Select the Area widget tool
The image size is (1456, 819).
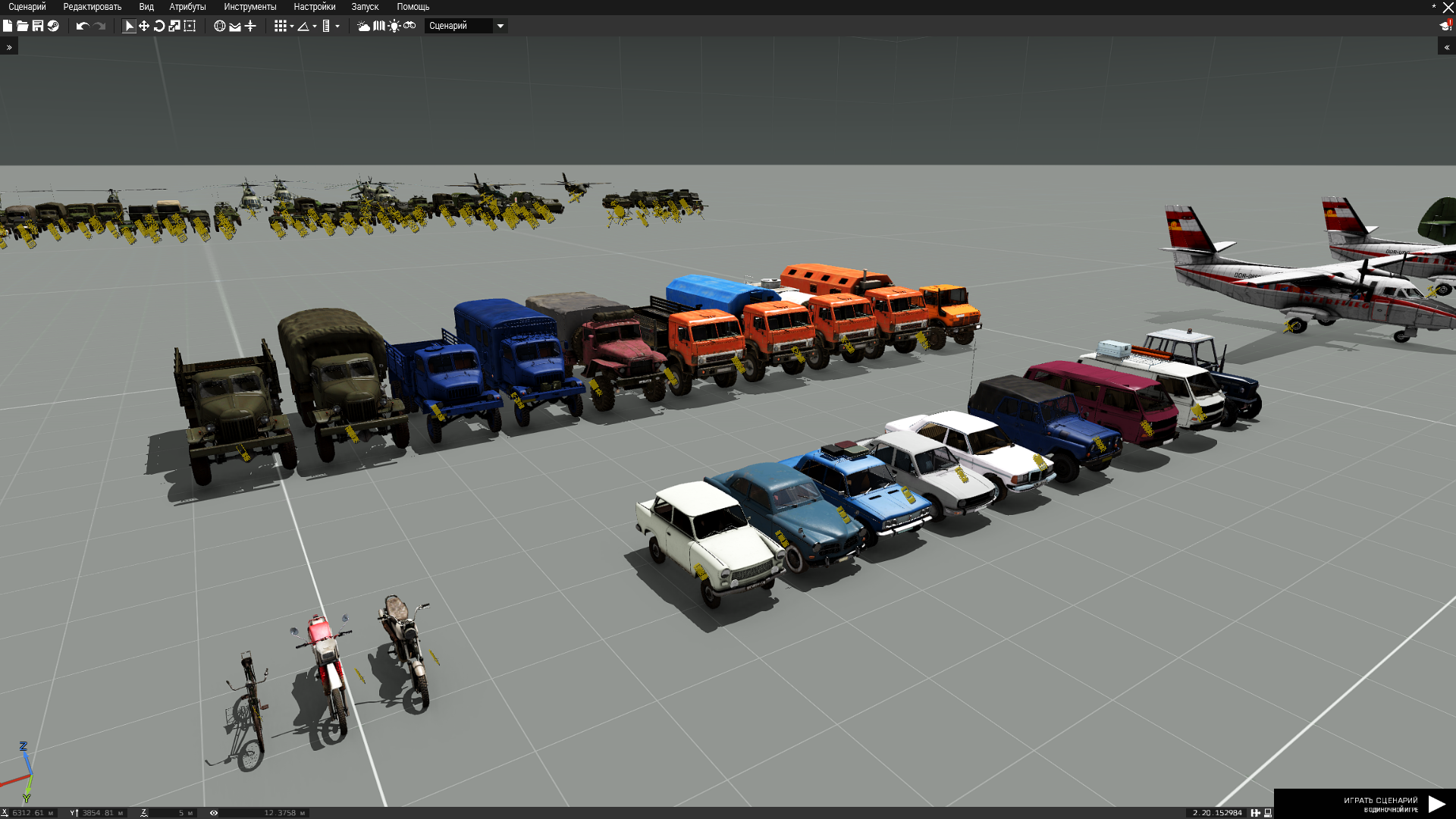tap(190, 26)
